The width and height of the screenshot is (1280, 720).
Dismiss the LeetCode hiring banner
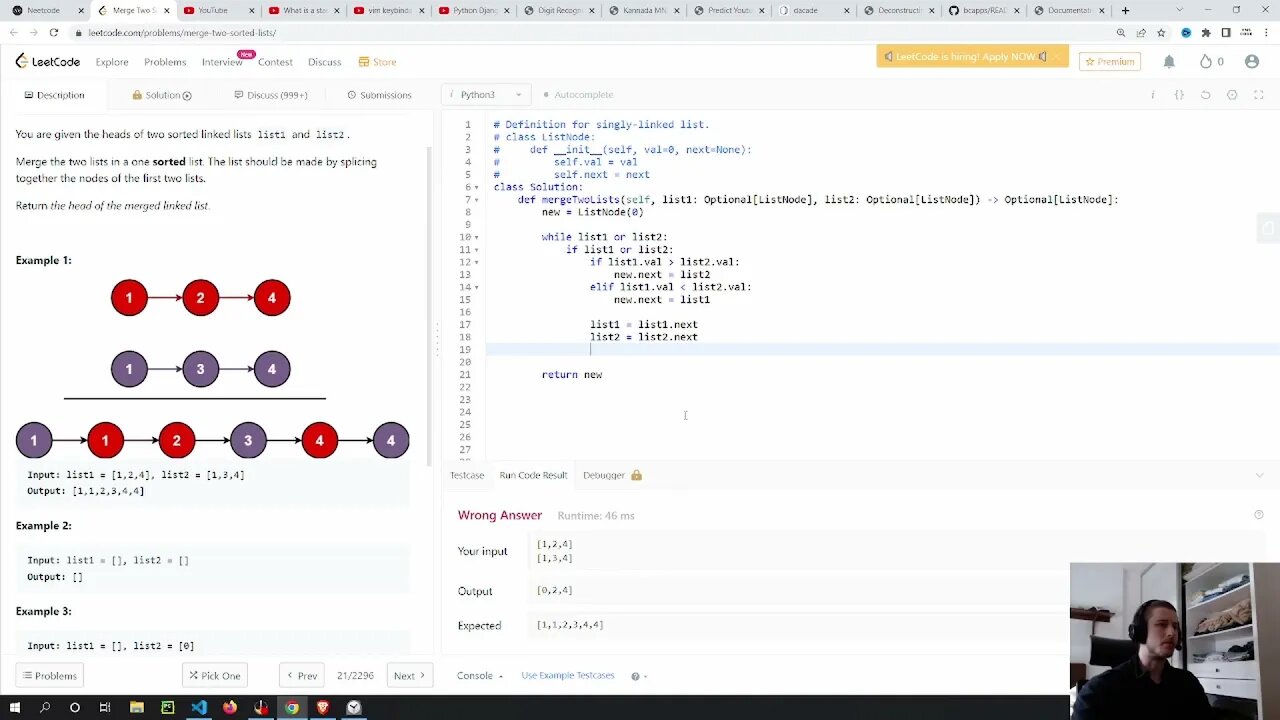1056,57
